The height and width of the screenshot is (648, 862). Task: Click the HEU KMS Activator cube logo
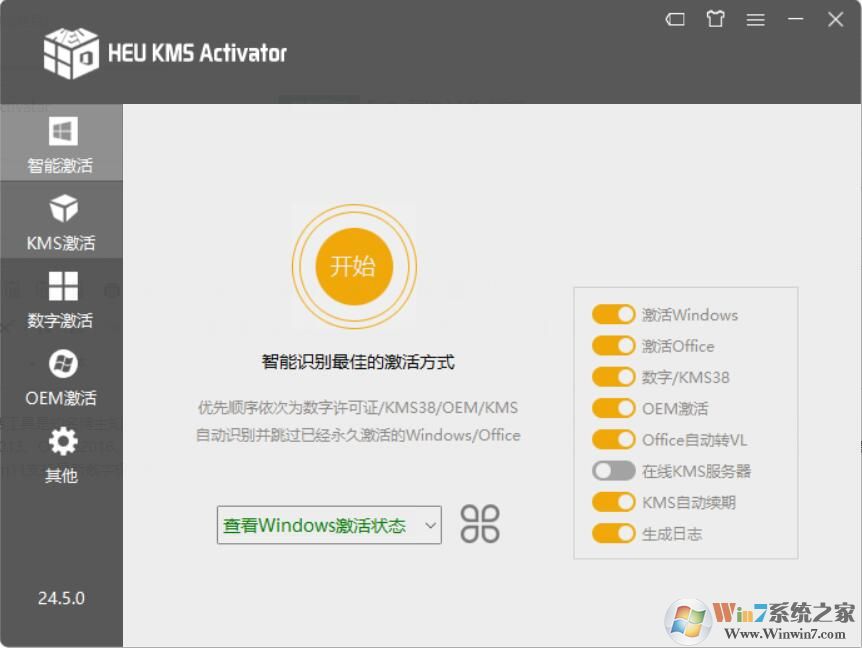click(71, 53)
